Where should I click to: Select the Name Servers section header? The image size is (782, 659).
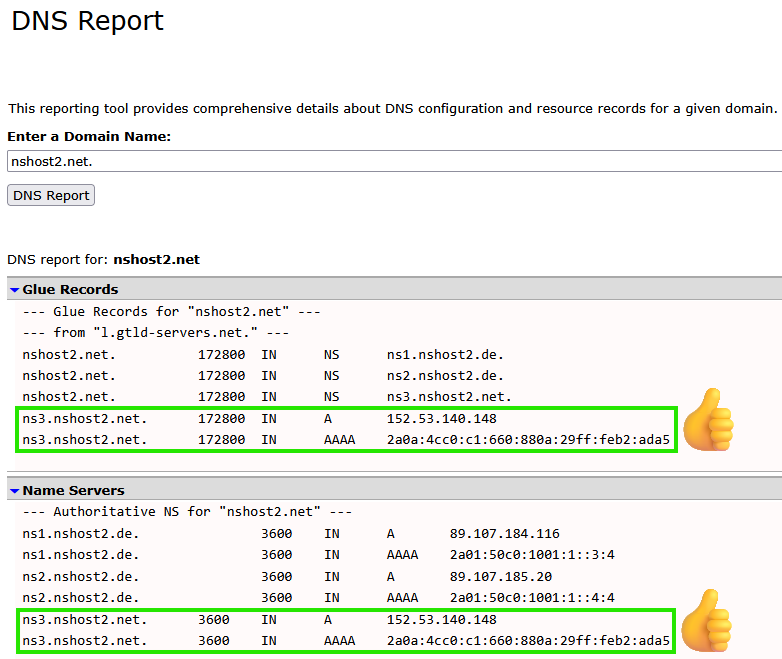[394, 490]
